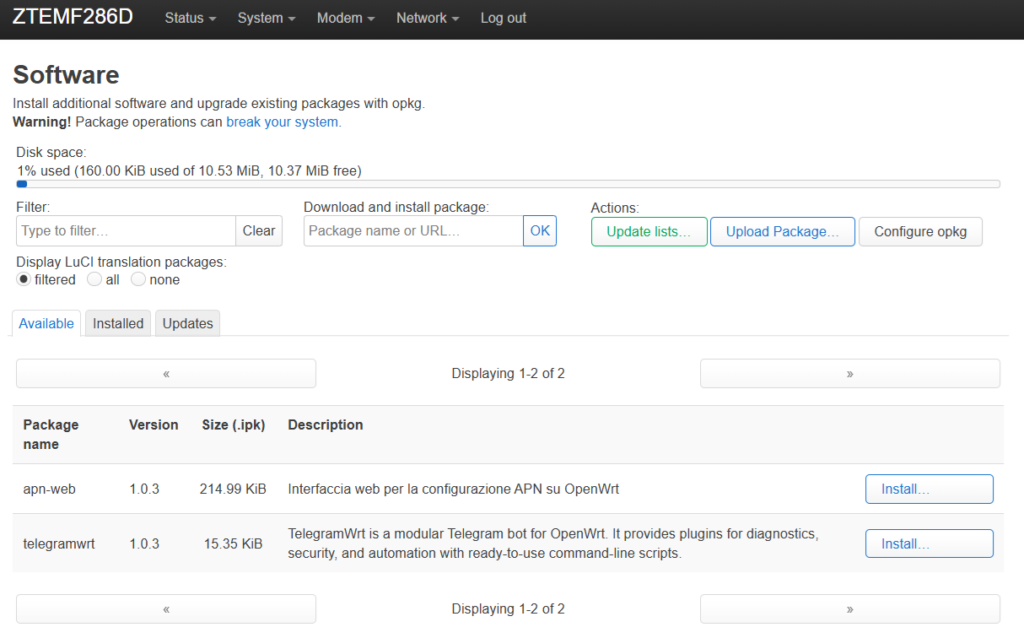Image resolution: width=1024 pixels, height=638 pixels.
Task: Follow the 'break your system' link
Action: (x=283, y=122)
